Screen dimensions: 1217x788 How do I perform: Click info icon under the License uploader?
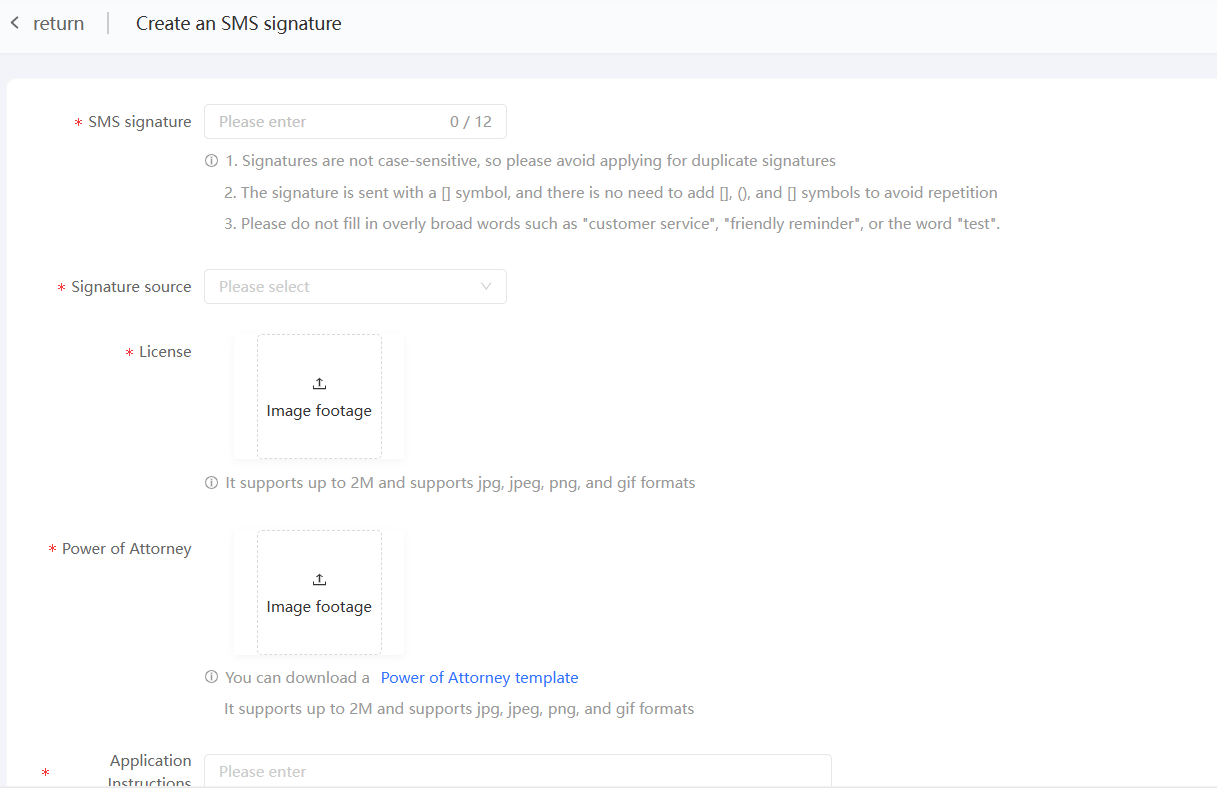[211, 483]
